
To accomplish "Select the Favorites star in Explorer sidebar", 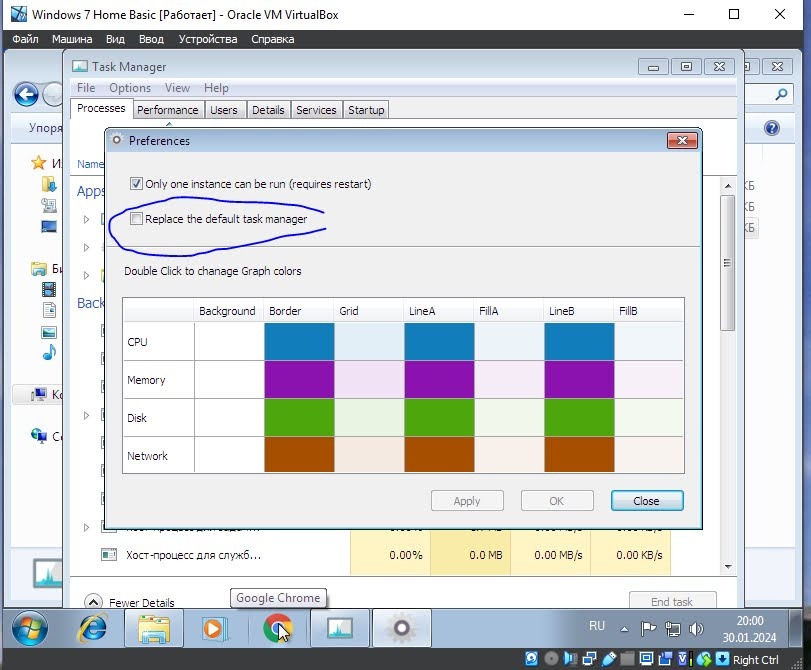I will click(x=38, y=163).
